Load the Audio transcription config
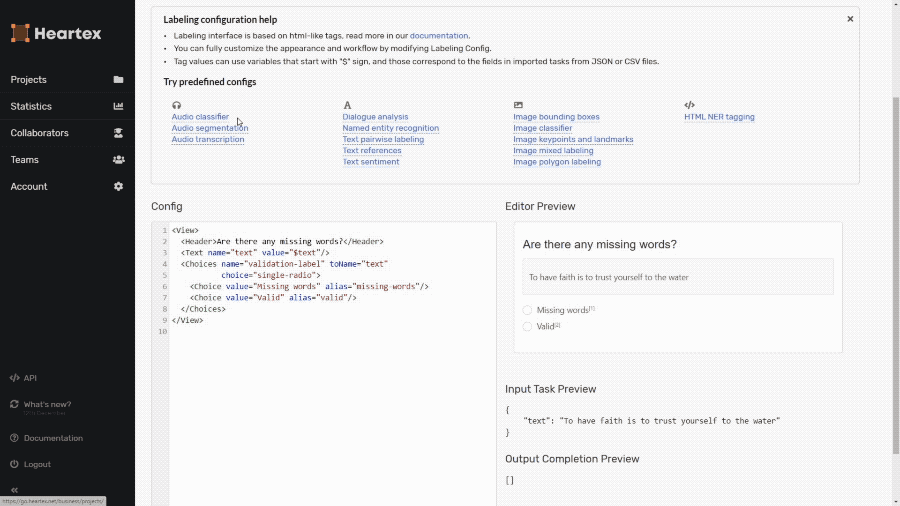The width and height of the screenshot is (900, 506). coord(208,139)
